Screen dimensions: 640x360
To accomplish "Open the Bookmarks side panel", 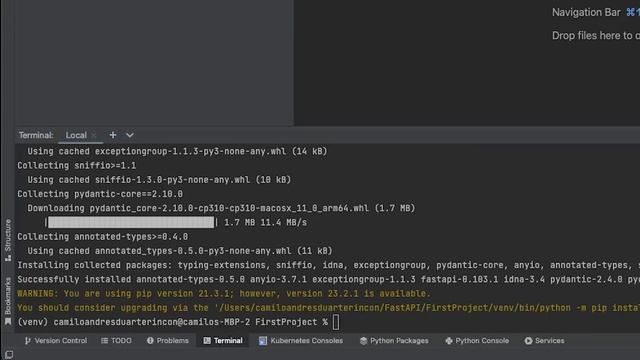I will tap(8, 301).
